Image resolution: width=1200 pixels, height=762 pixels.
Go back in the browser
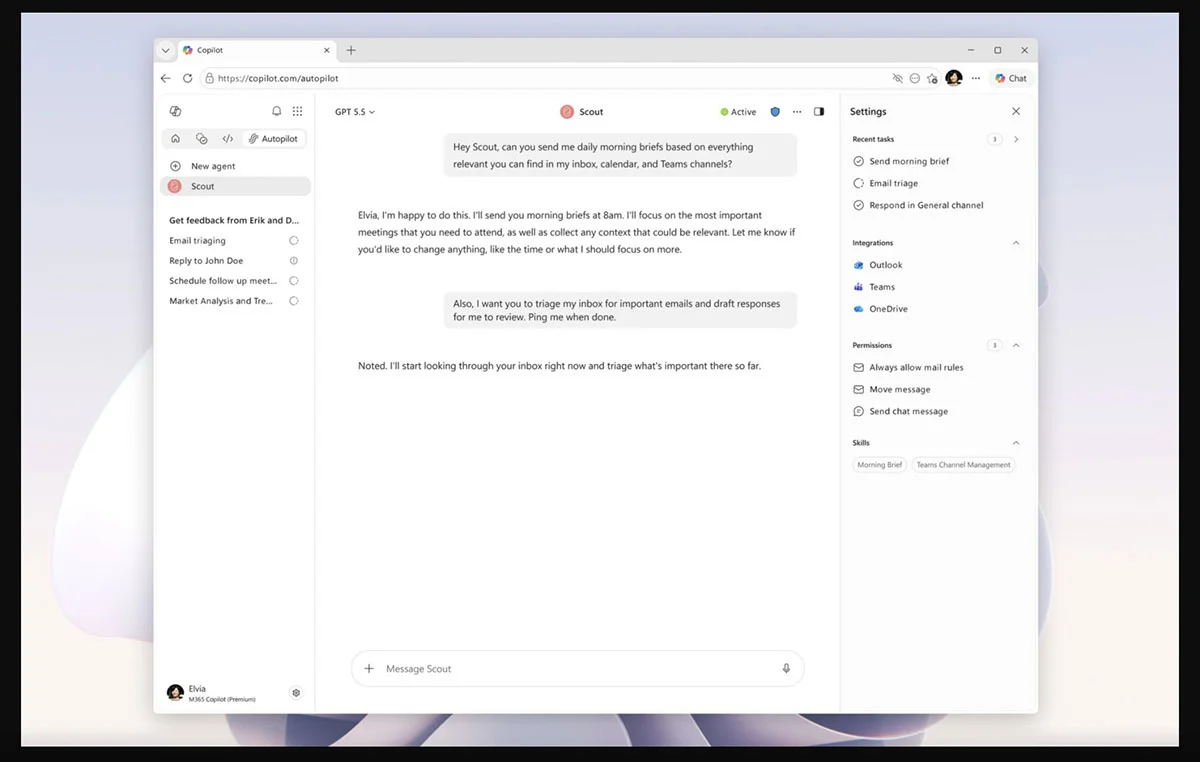click(166, 78)
